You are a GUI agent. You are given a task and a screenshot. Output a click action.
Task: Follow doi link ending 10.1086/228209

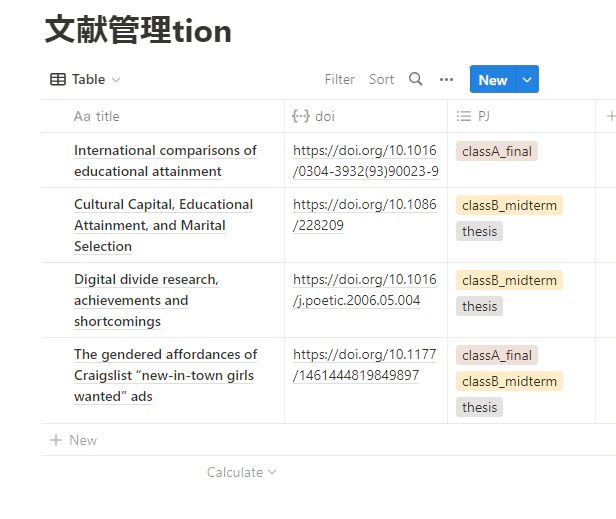coord(365,215)
